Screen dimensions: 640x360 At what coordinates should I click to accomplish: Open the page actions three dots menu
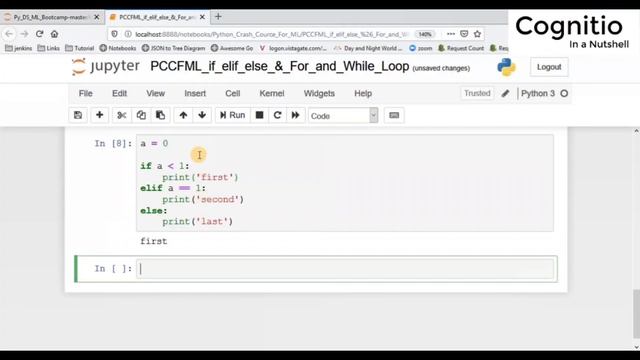point(451,34)
